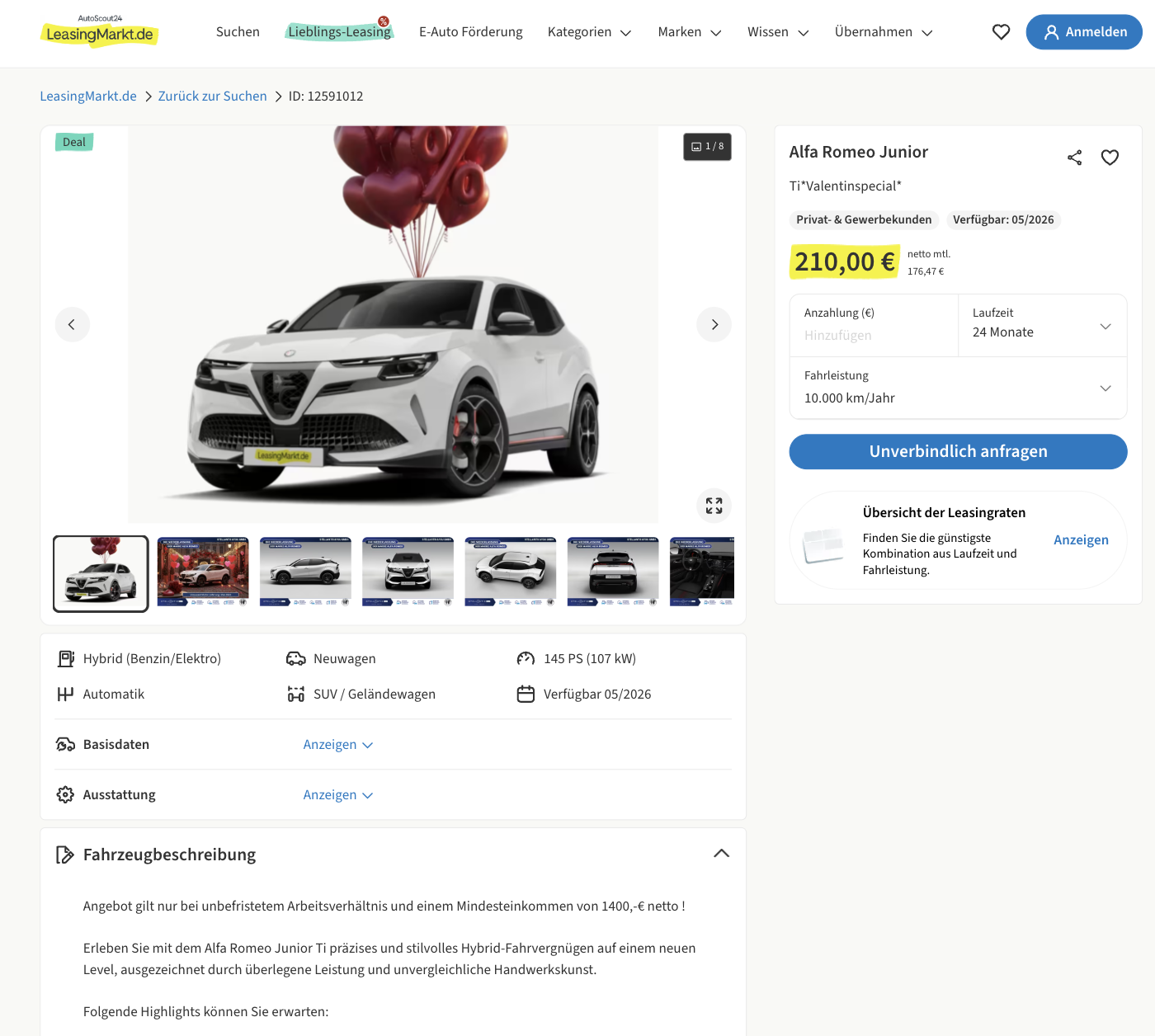This screenshot has width=1155, height=1036.
Task: Expand Ausstattung via Anzeigen
Action: (337, 795)
